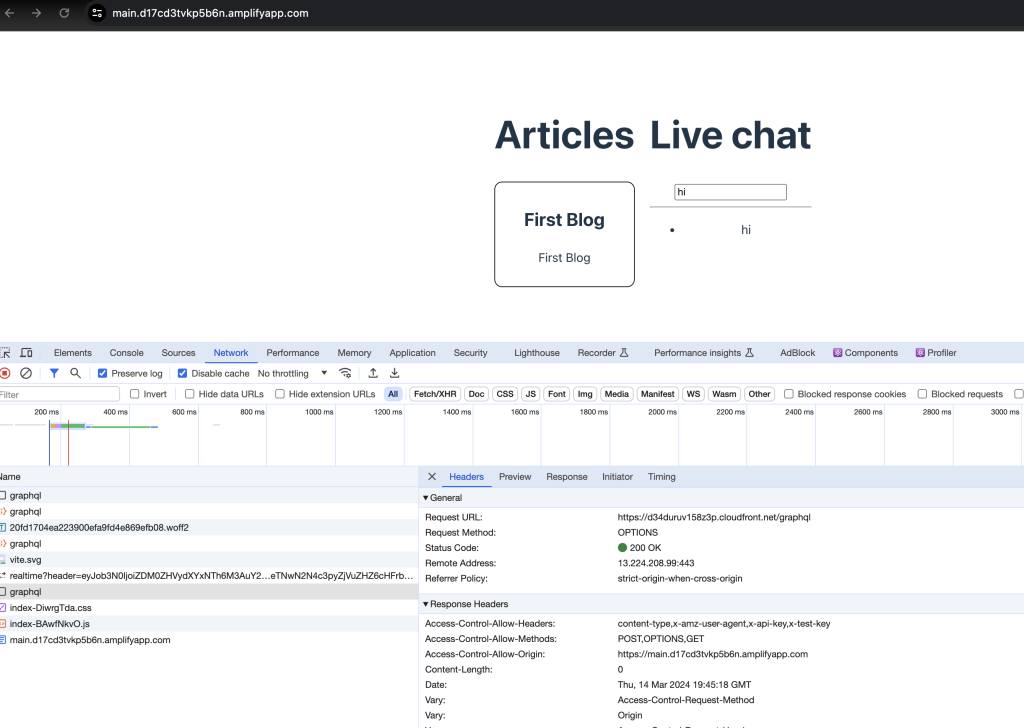The height and width of the screenshot is (728, 1024).
Task: Toggle Preserve log checkbox
Action: [x=103, y=373]
